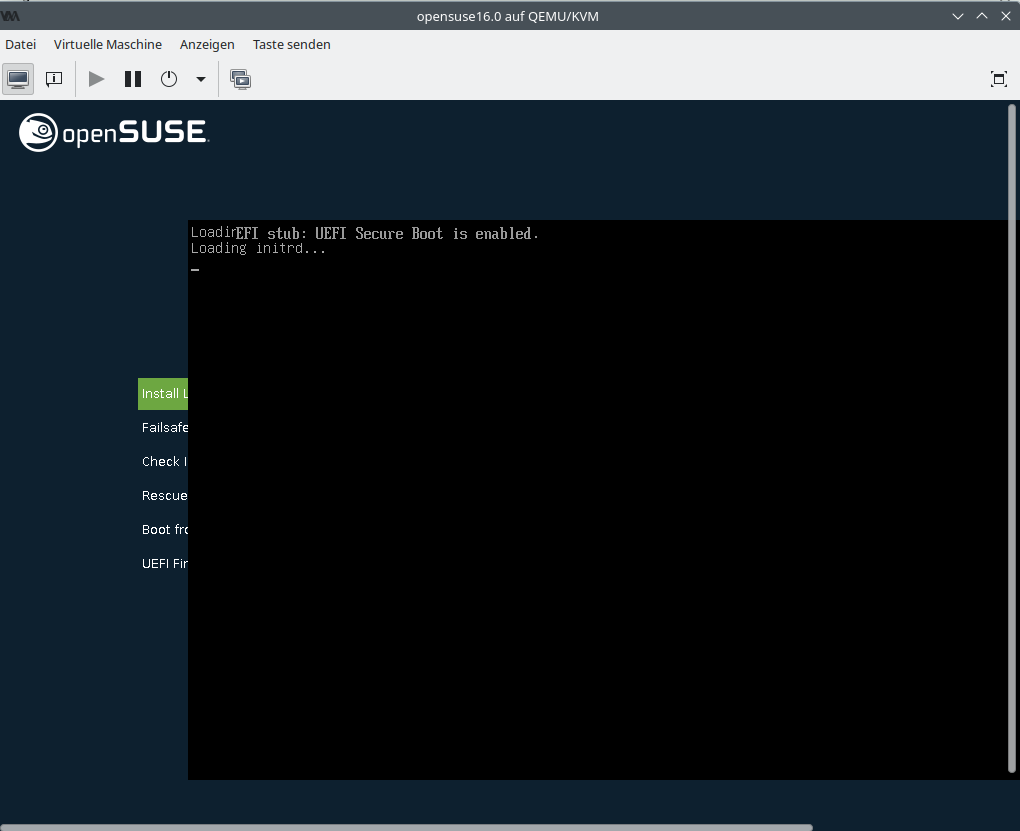Open the Virtuelle Maschine menu
1020x831 pixels.
108,44
